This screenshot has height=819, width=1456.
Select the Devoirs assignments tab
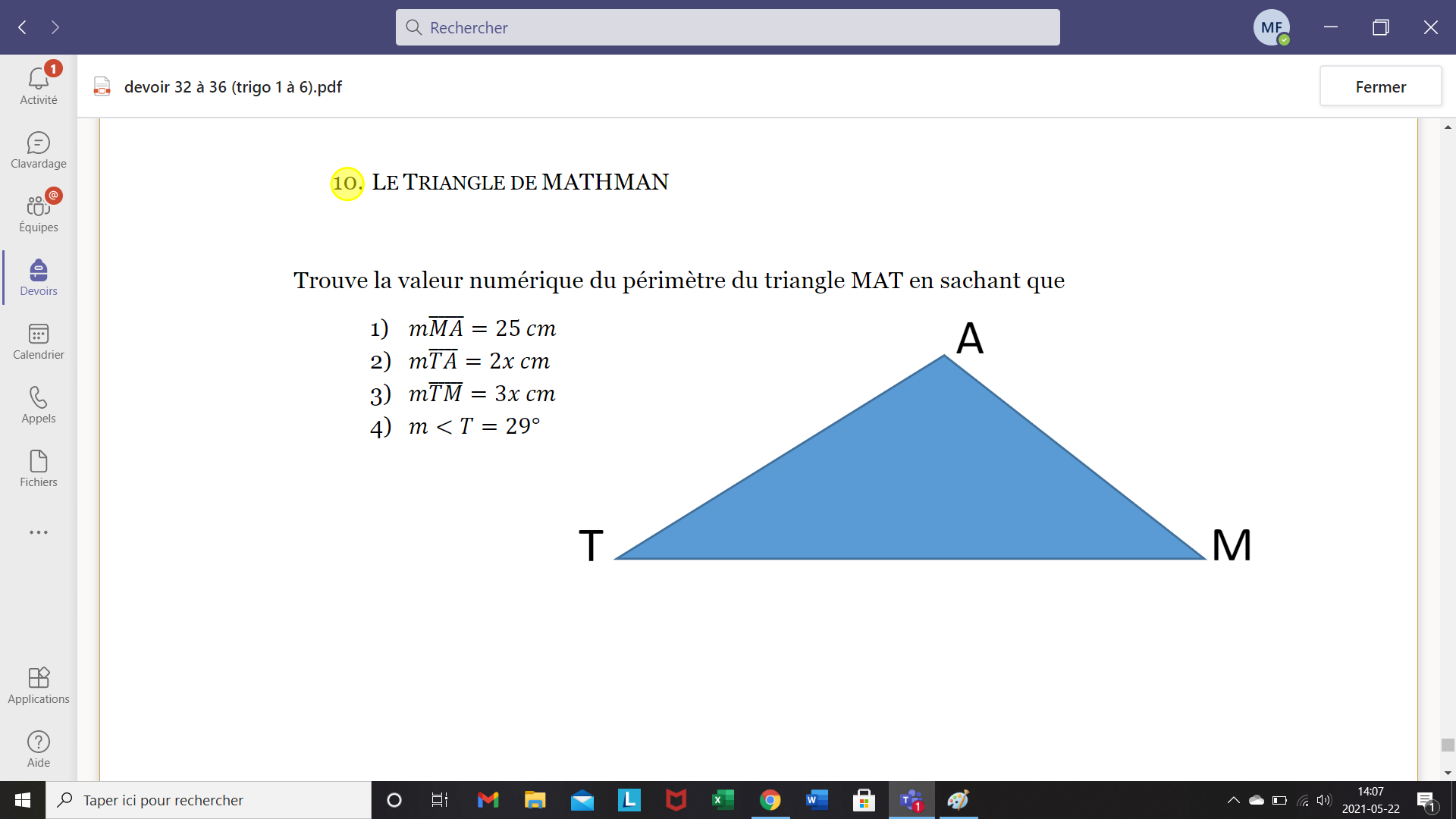(38, 278)
